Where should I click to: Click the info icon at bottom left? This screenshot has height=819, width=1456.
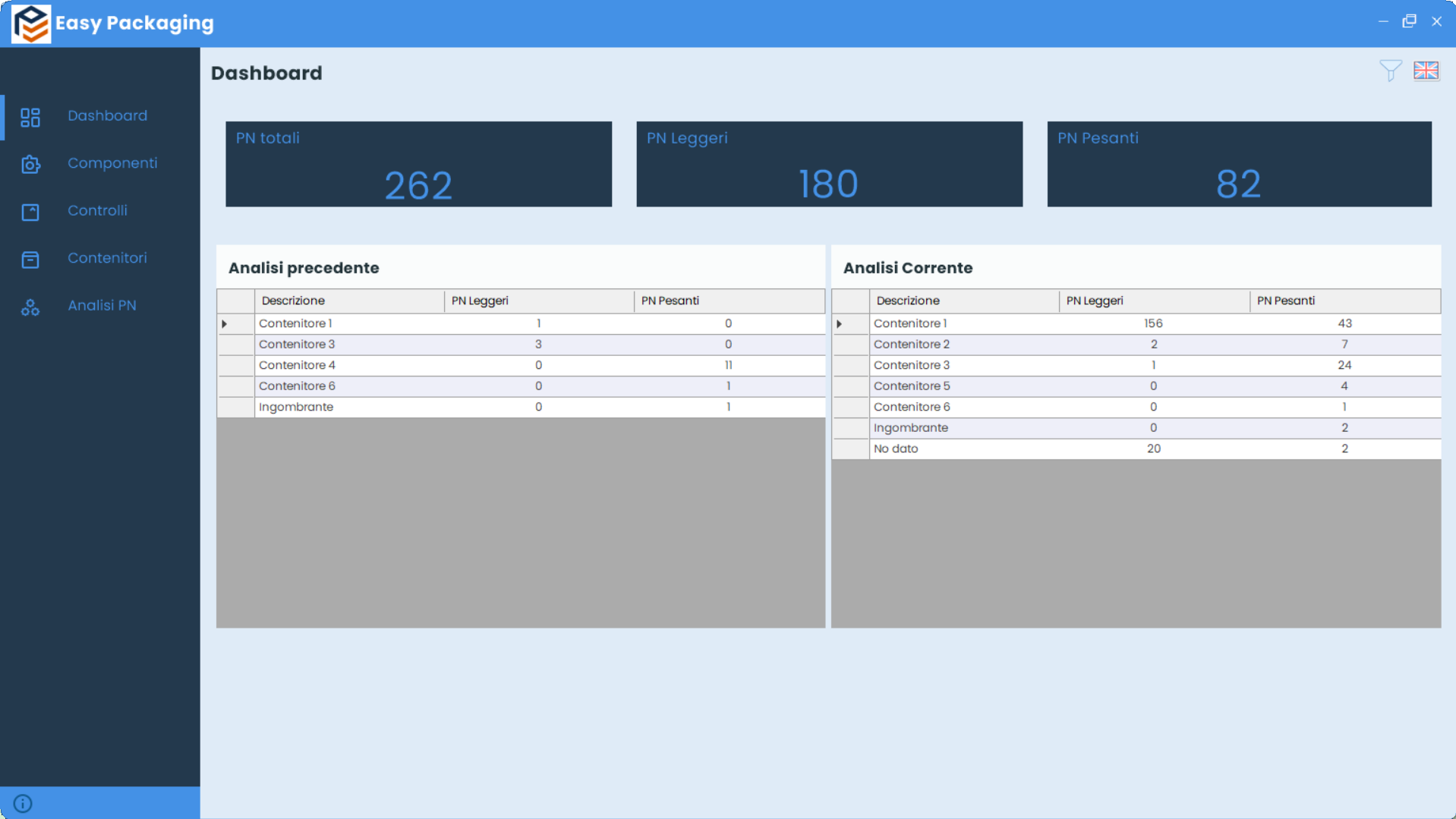pyautogui.click(x=23, y=803)
